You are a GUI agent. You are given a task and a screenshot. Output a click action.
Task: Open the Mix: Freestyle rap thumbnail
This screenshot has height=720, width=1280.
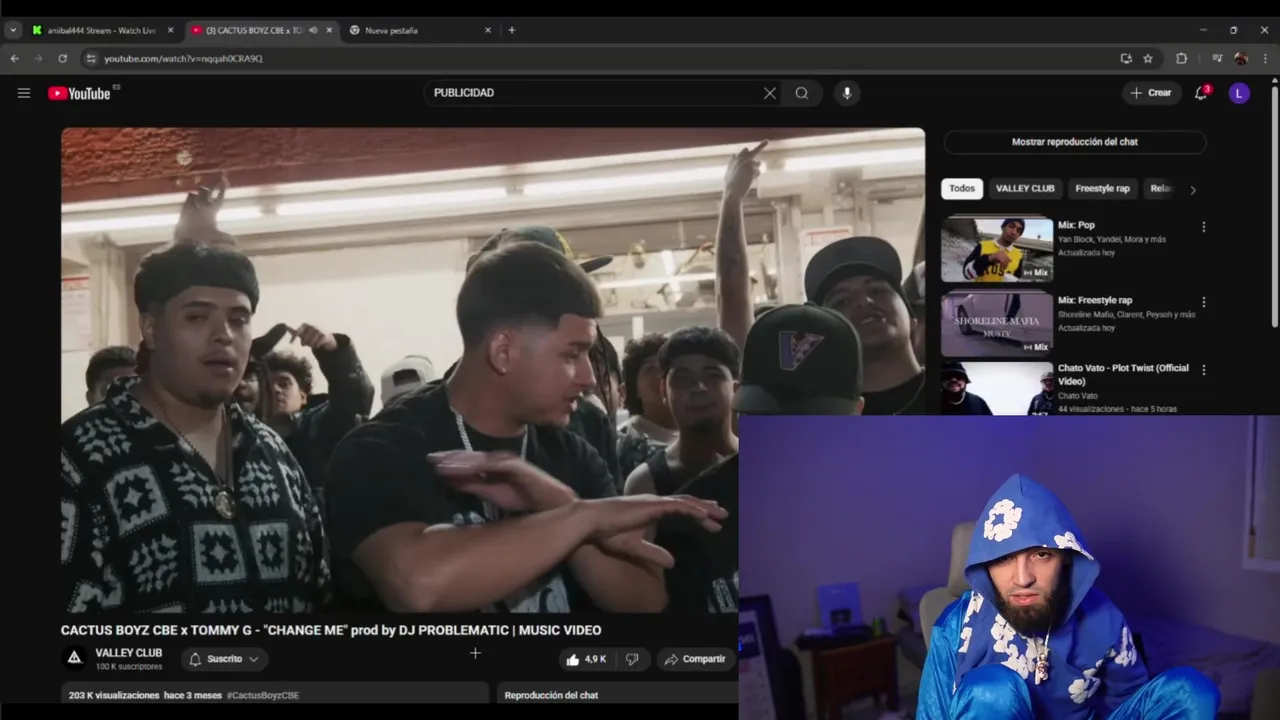[997, 324]
